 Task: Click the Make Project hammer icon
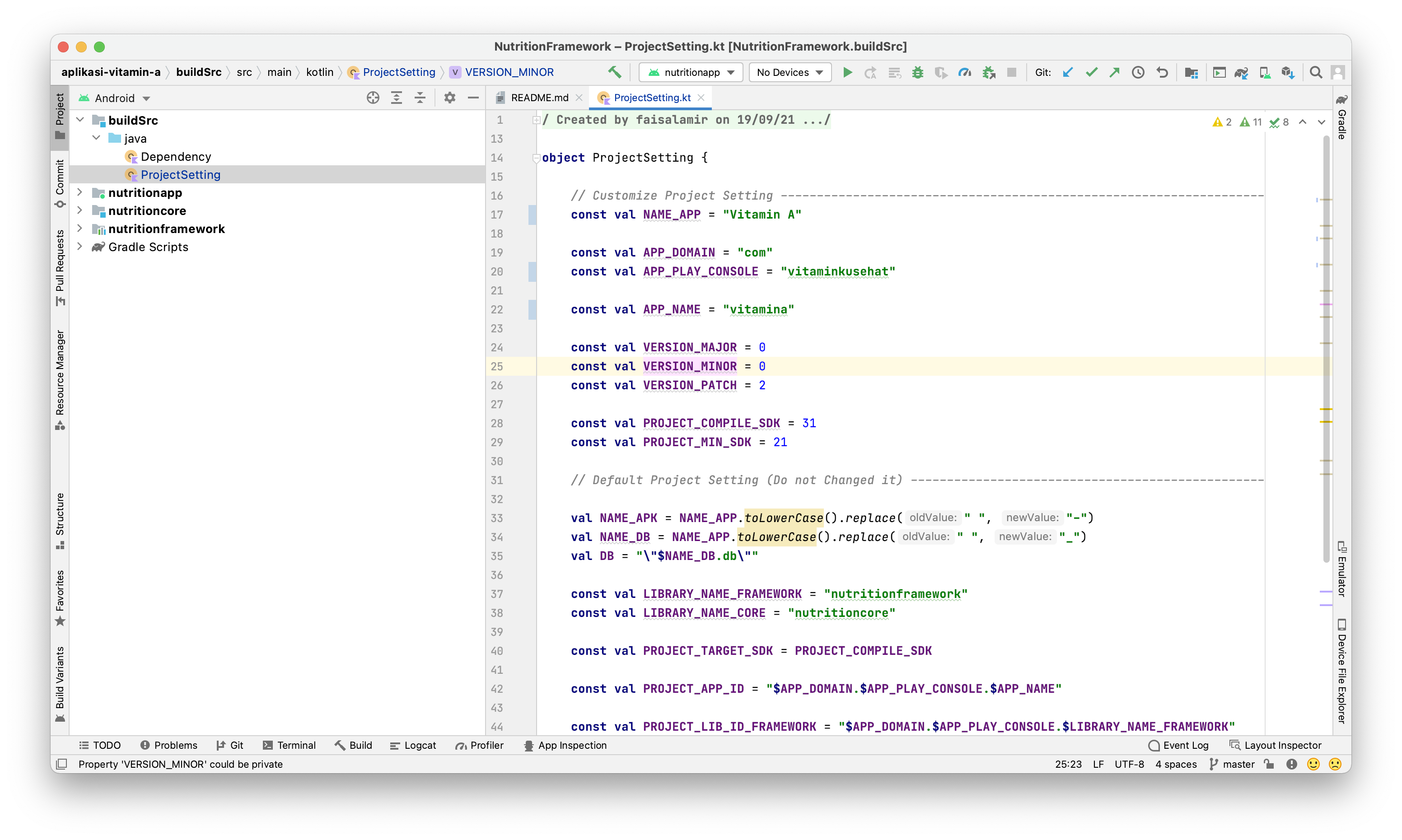(615, 72)
